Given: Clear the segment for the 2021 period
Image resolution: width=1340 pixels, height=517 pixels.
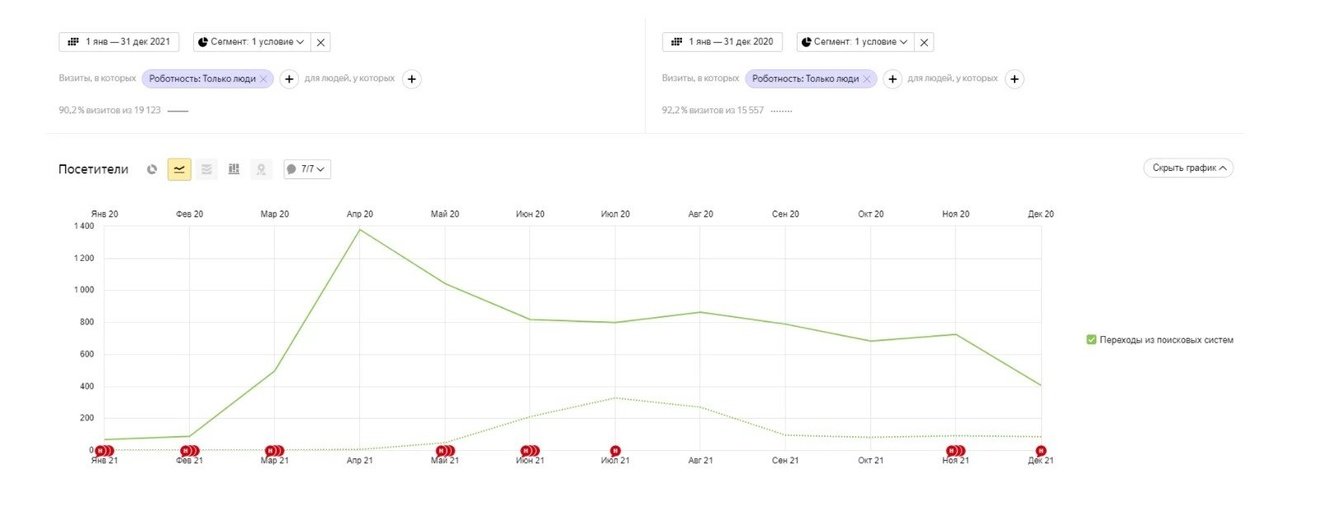Looking at the screenshot, I should 320,42.
